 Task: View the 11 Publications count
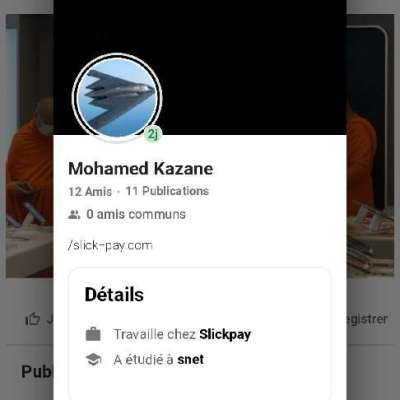click(x=167, y=191)
